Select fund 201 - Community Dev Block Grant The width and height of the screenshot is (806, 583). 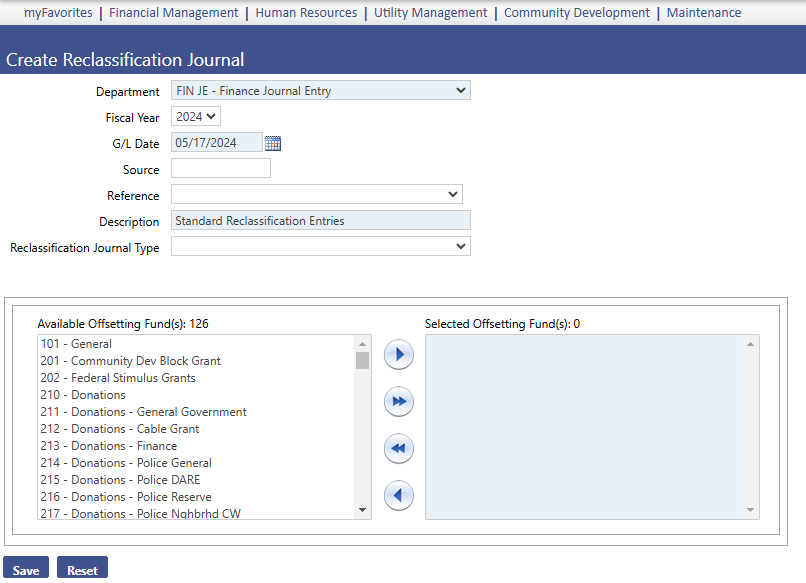click(196, 361)
